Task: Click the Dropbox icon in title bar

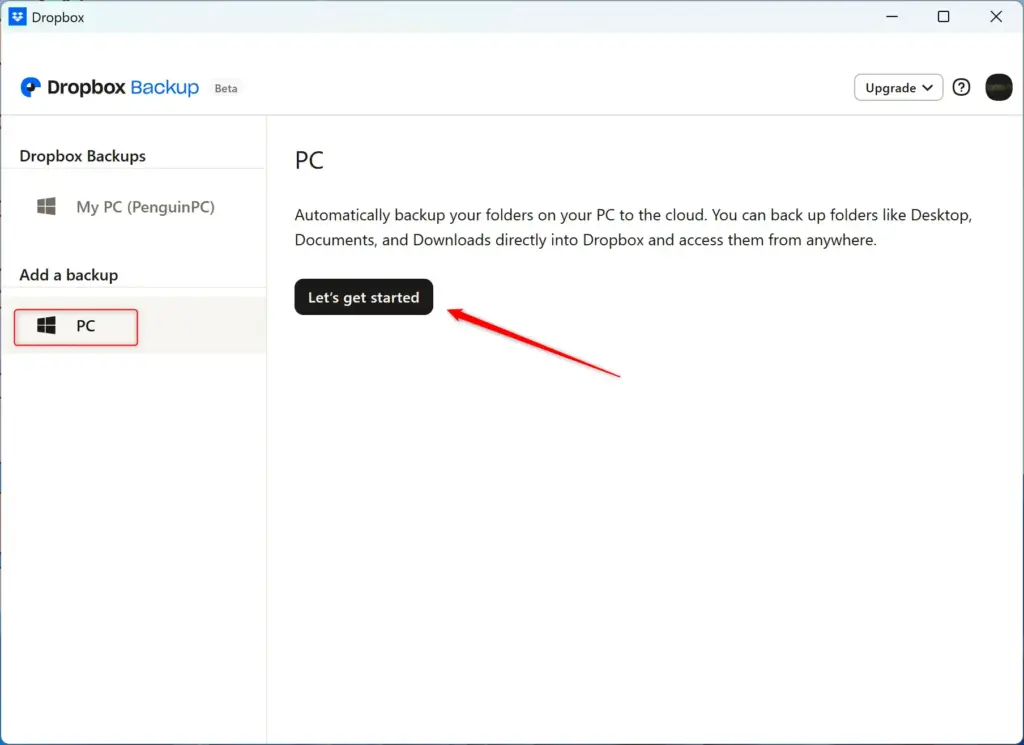Action: pos(18,17)
